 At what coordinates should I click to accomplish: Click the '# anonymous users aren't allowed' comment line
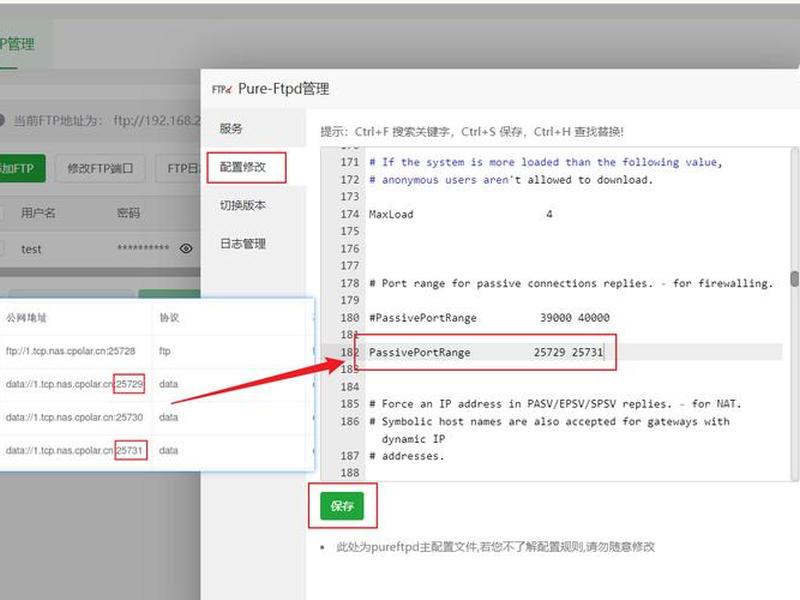[x=511, y=180]
